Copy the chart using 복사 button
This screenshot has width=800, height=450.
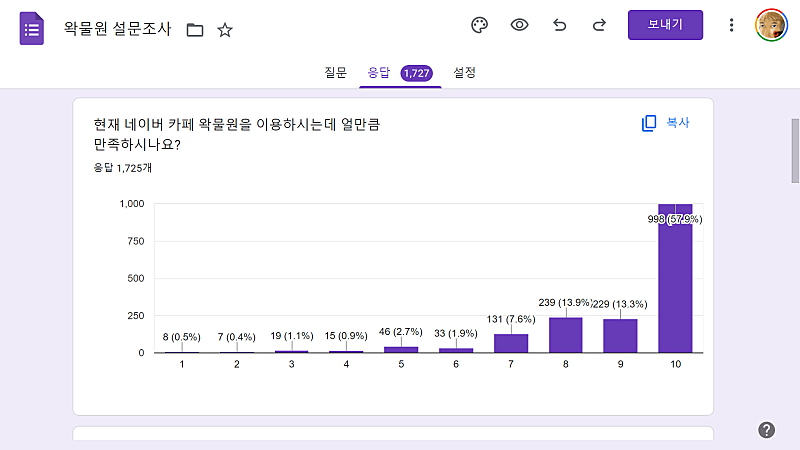[666, 123]
